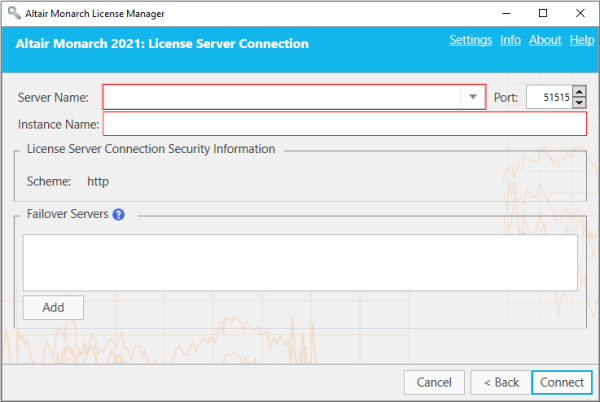Screen dimensions: 600x402
Task: Go back with the Back button
Action: coord(500,382)
